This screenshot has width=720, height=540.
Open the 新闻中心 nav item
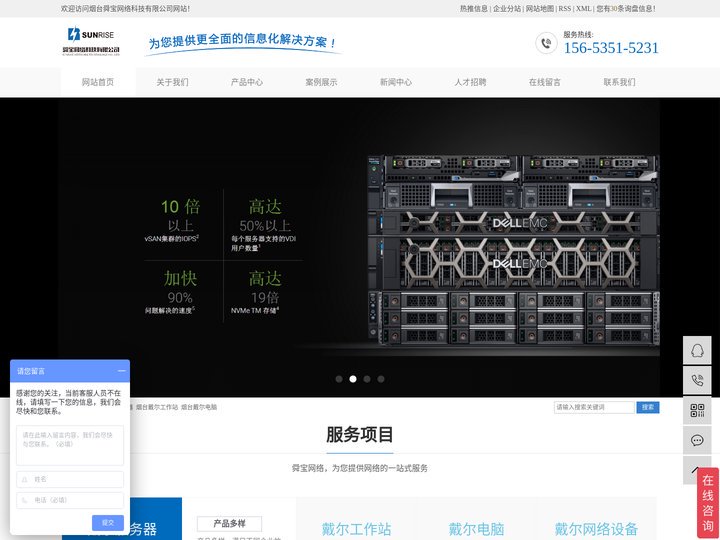point(396,82)
